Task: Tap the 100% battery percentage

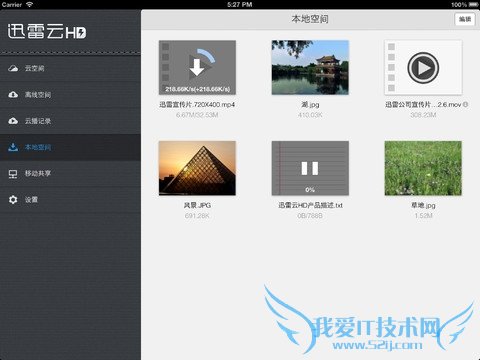Action: pos(459,5)
